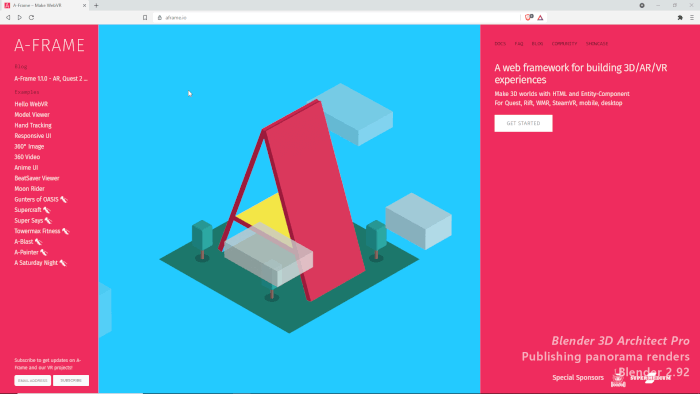
Task: Bookmark this page icon
Action: point(145,17)
